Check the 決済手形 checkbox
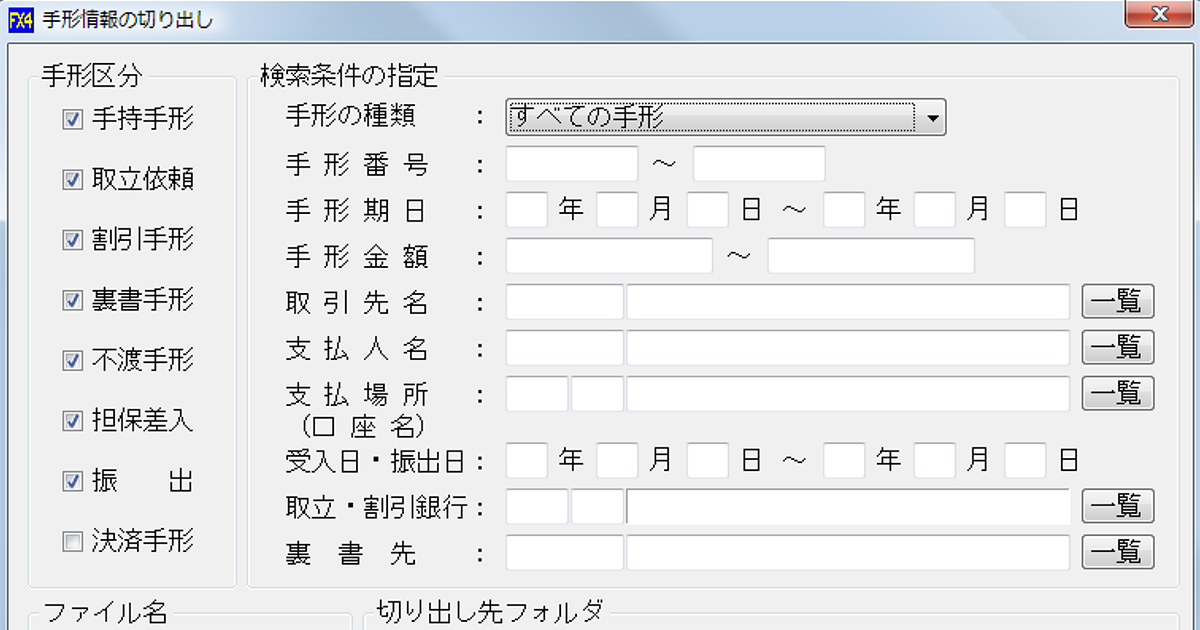Image resolution: width=1200 pixels, height=630 pixels. (72, 542)
